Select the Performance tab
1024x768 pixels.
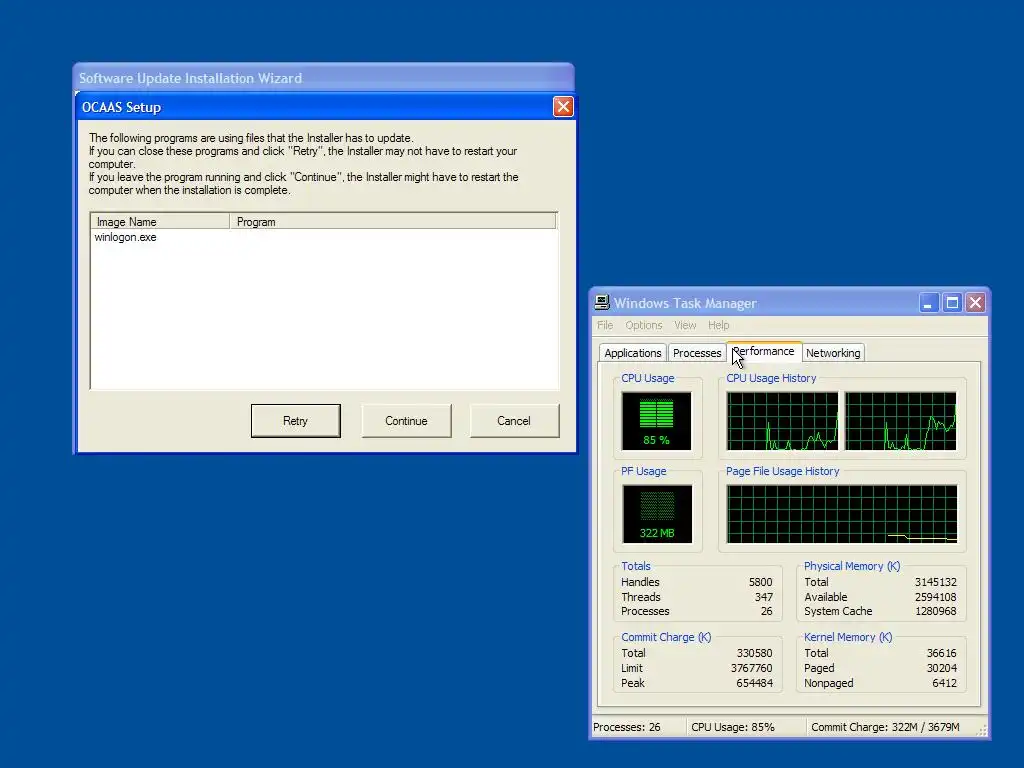pyautogui.click(x=763, y=351)
